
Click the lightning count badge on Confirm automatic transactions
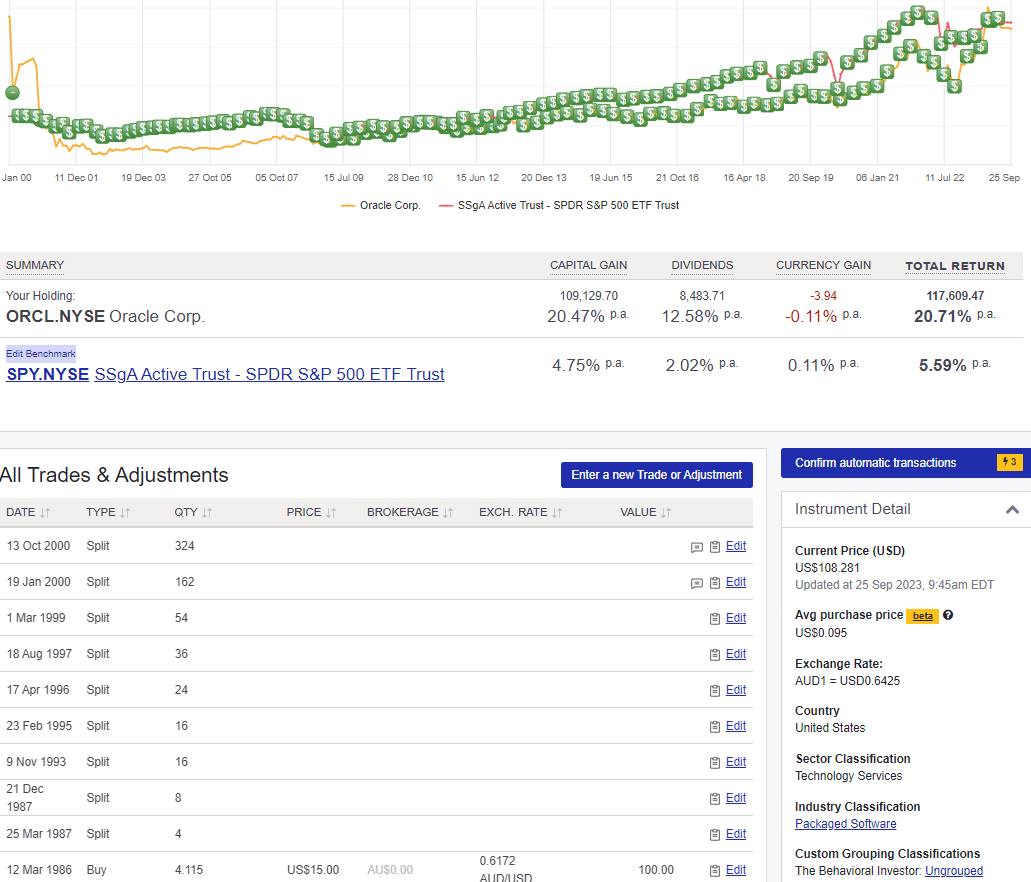[x=1009, y=462]
